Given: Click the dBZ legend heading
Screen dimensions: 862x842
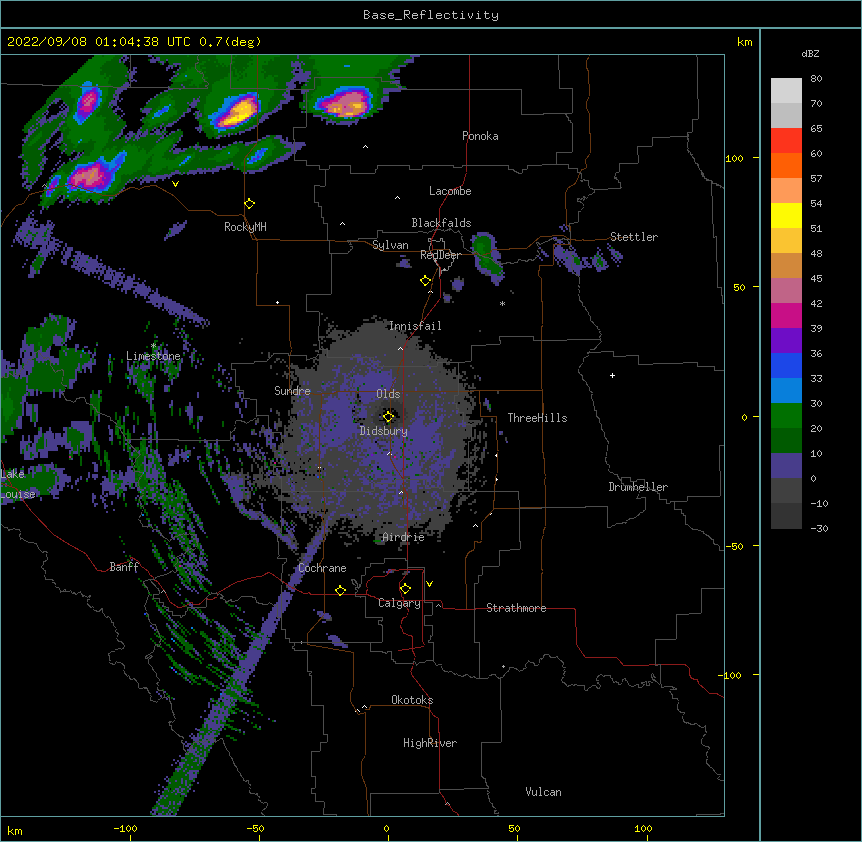Looking at the screenshot, I should point(810,54).
